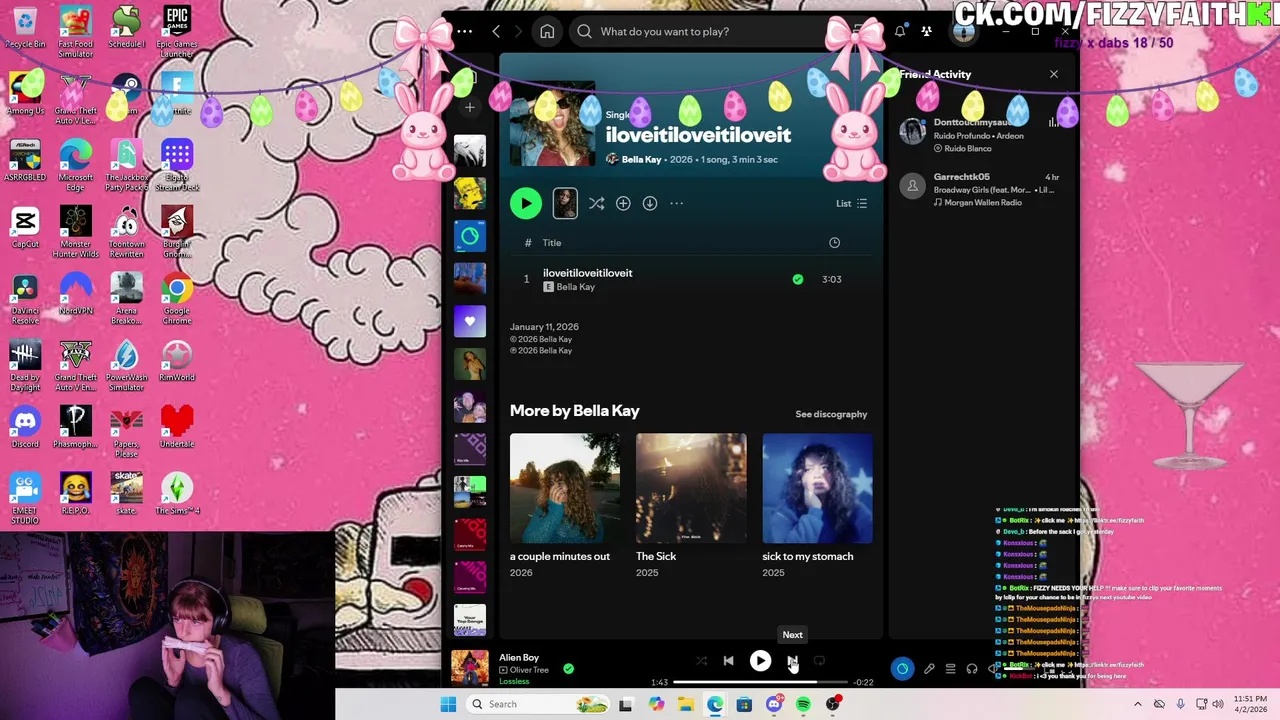This screenshot has height=720, width=1280.
Task: Open the lyrics microphone icon in player bar
Action: [929, 668]
